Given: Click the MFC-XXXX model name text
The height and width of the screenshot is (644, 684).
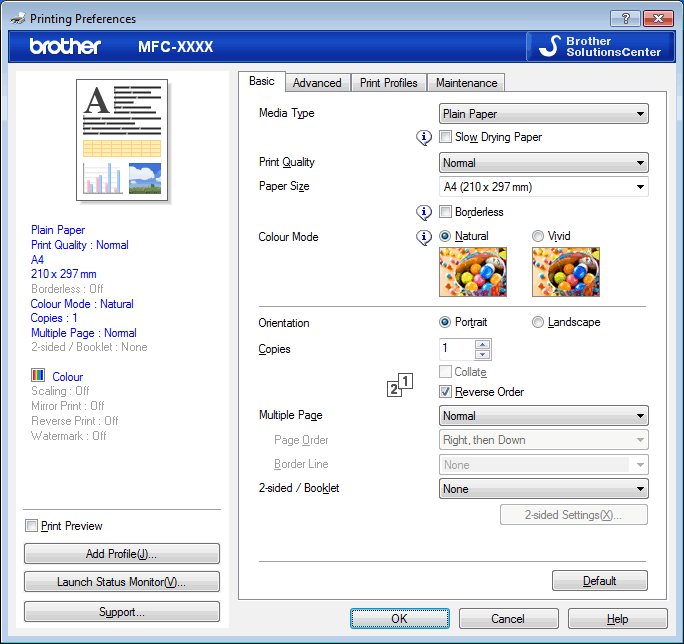Looking at the screenshot, I should click(176, 47).
